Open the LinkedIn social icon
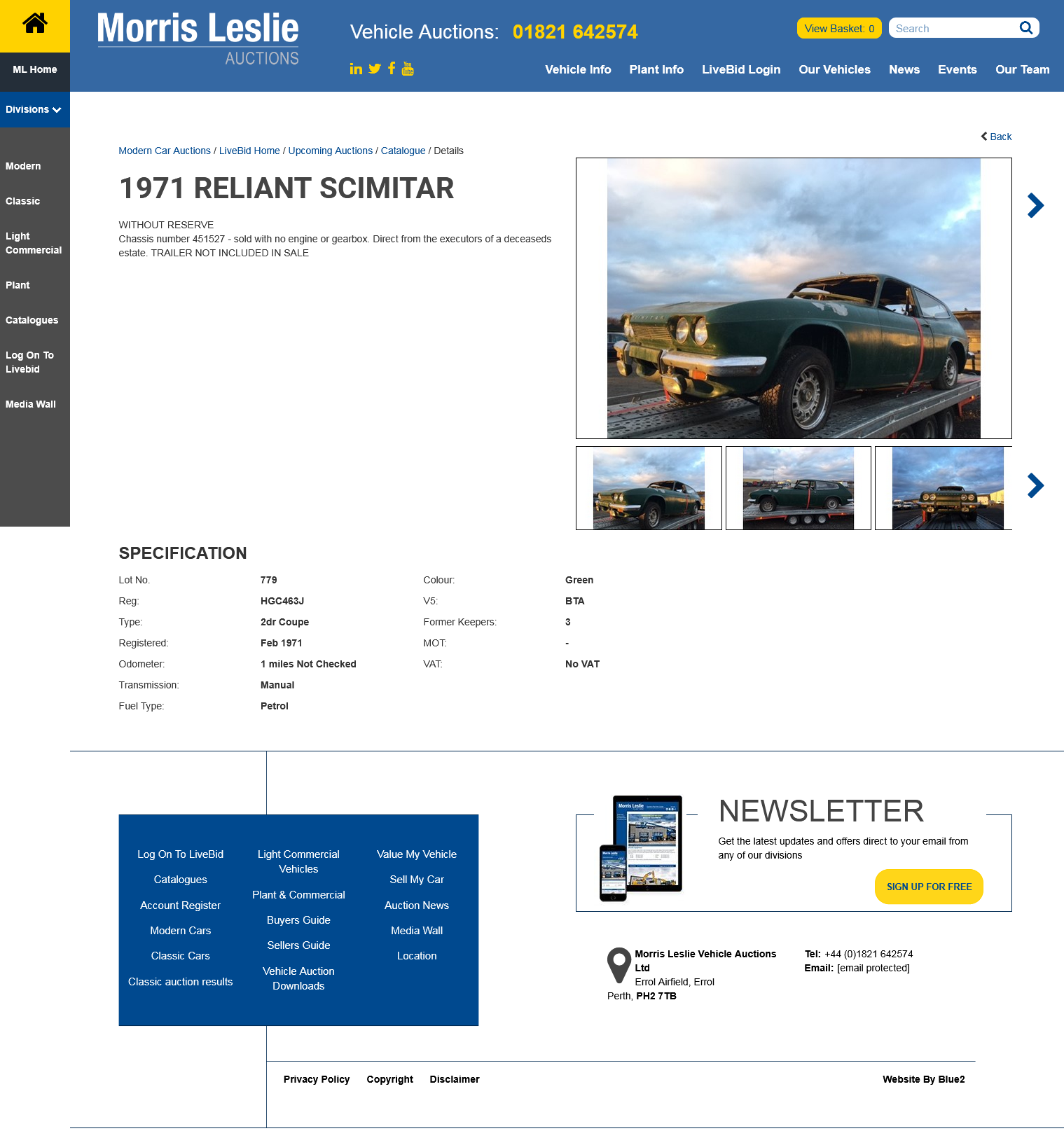Screen dimensions: 1064x1138 (356, 69)
